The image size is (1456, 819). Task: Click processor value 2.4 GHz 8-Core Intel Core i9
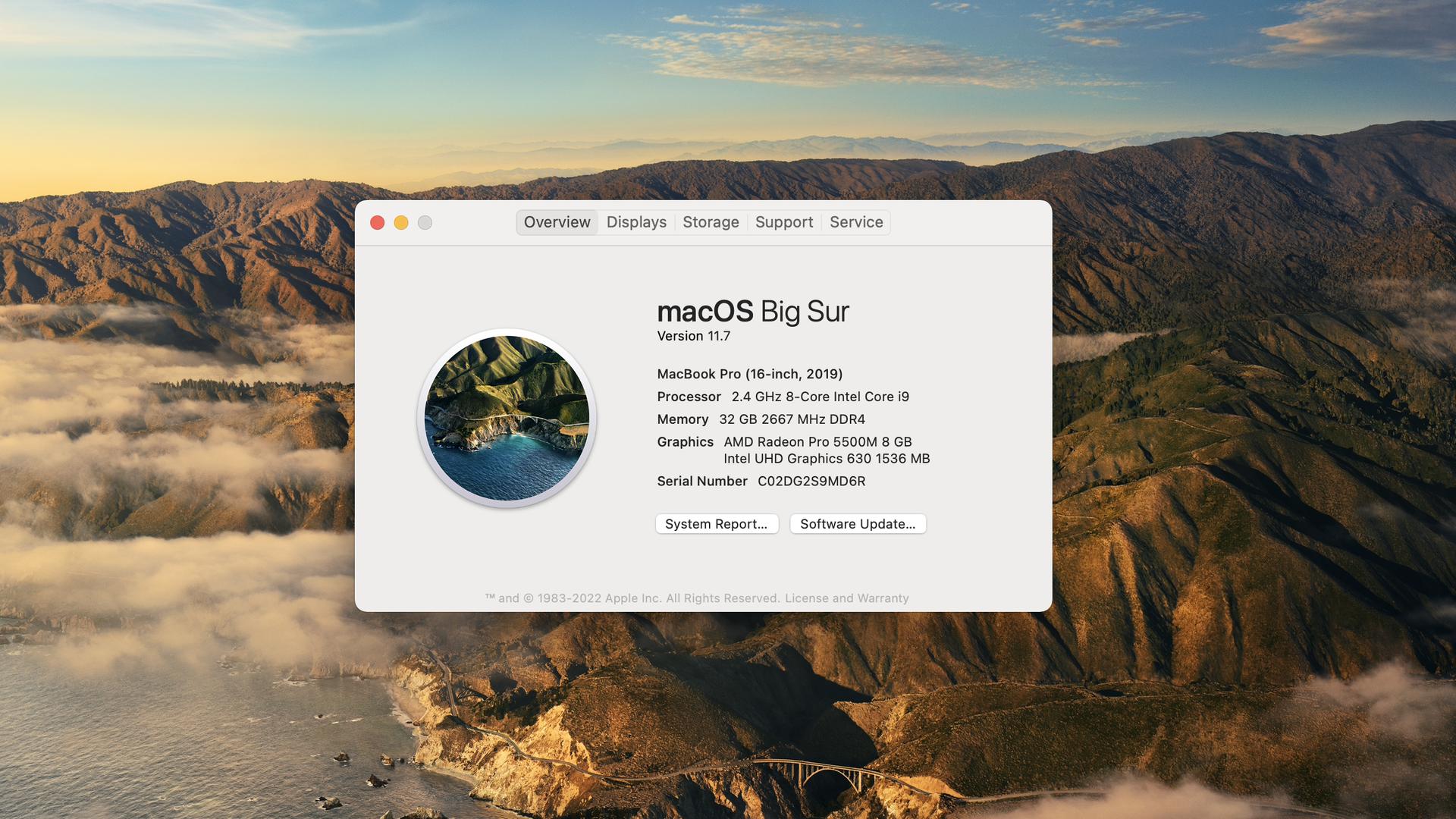pos(820,397)
